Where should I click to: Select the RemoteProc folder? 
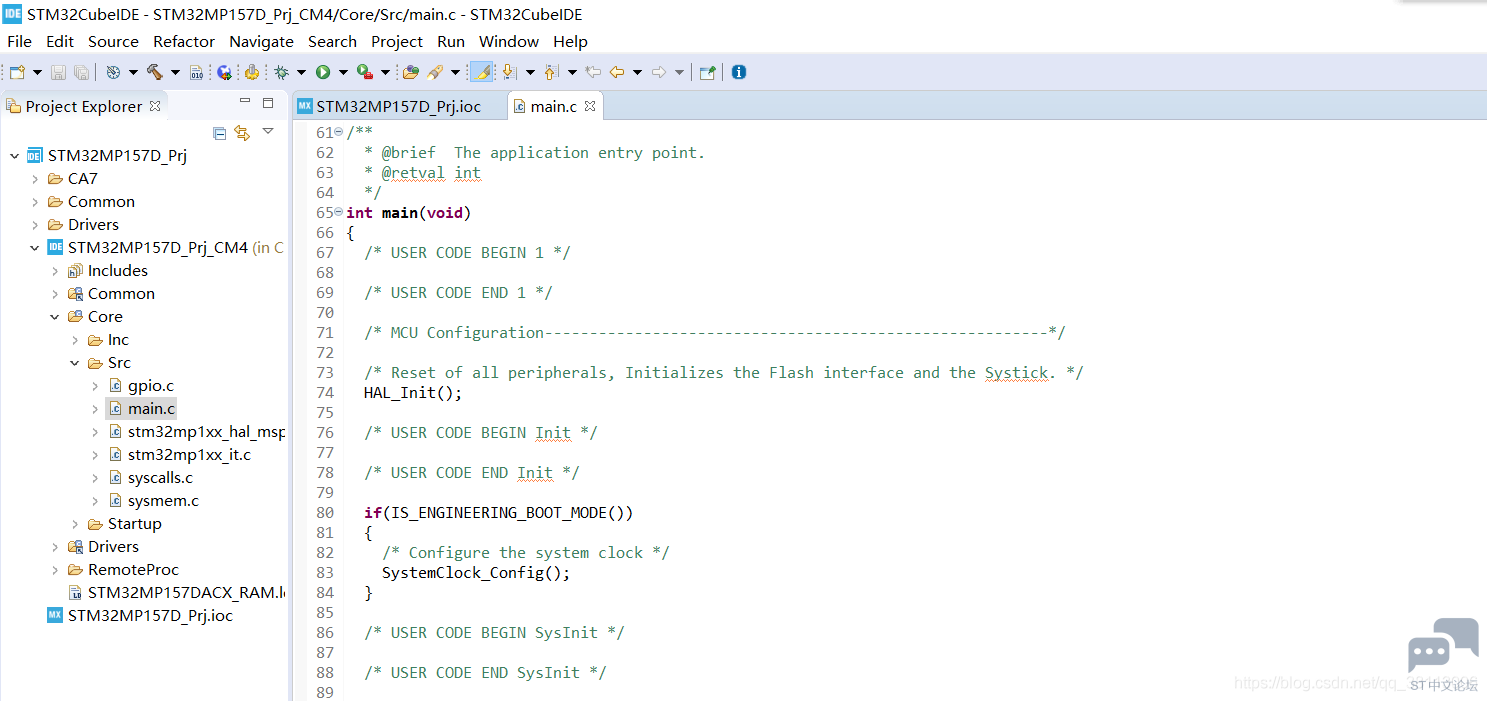tap(133, 570)
